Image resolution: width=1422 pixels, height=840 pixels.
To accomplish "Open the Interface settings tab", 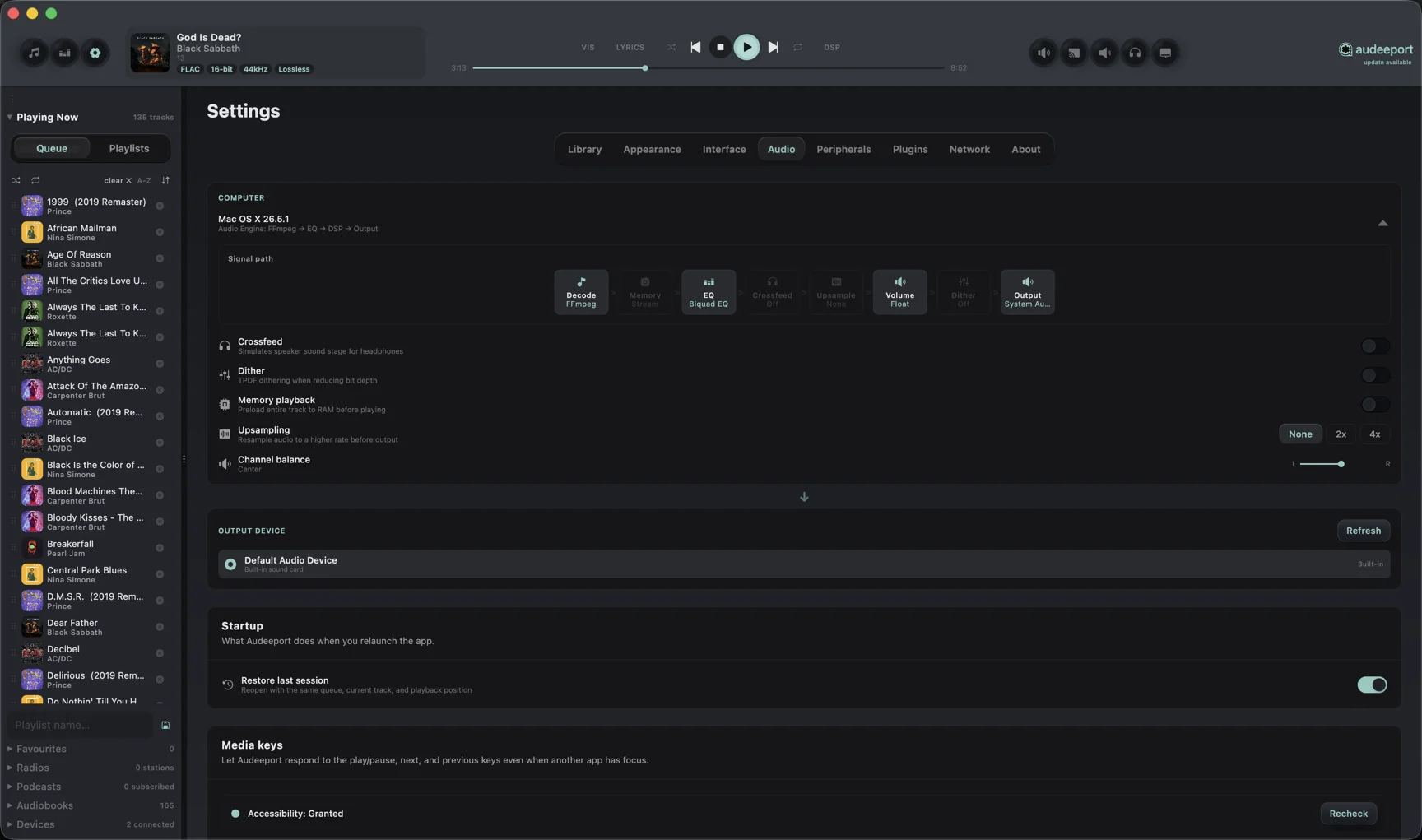I will 724,150.
